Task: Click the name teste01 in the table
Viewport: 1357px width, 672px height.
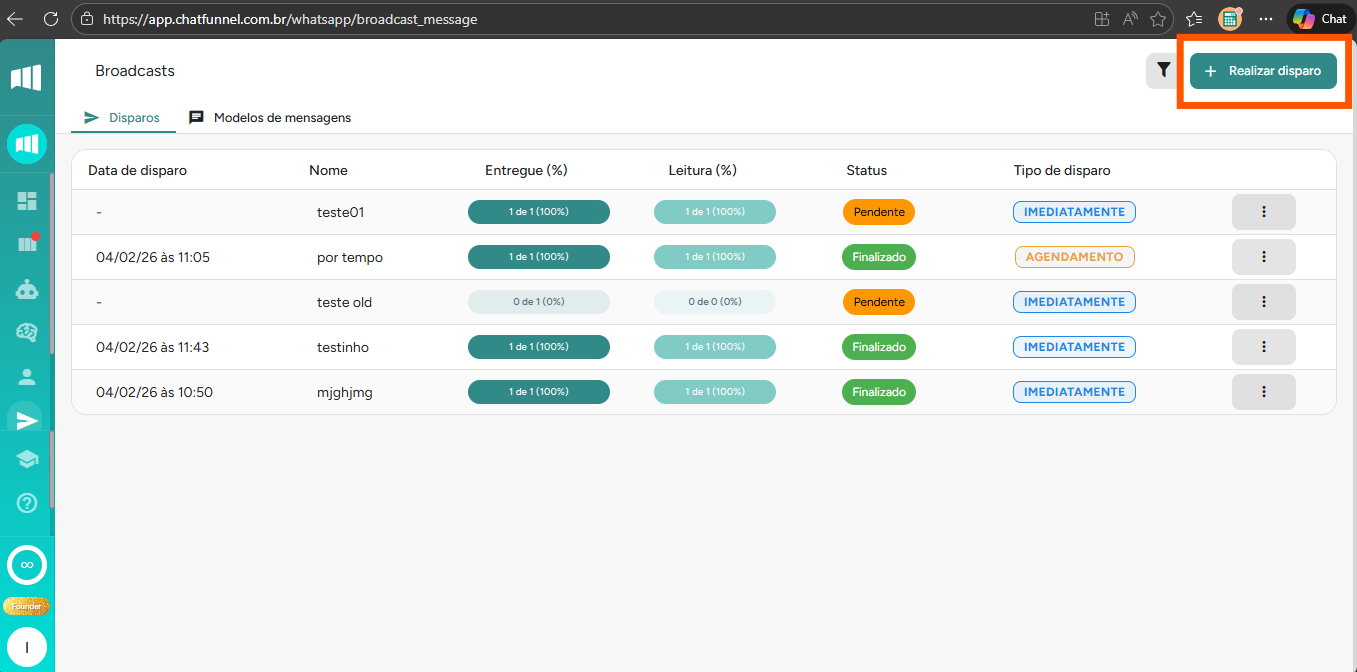Action: (x=340, y=212)
